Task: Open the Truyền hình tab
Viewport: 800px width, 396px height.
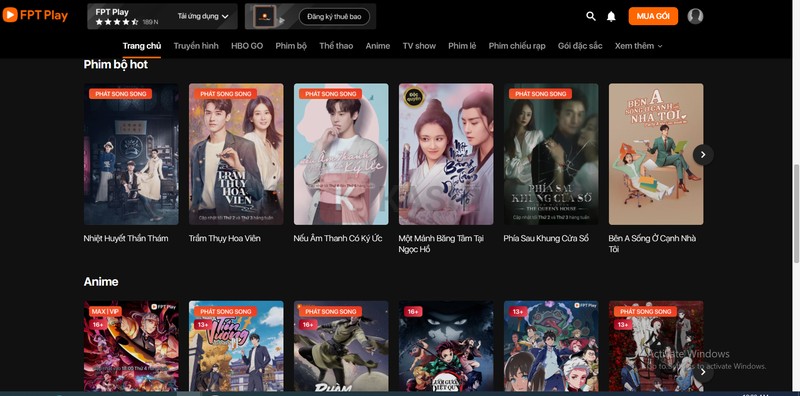Action: point(196,46)
